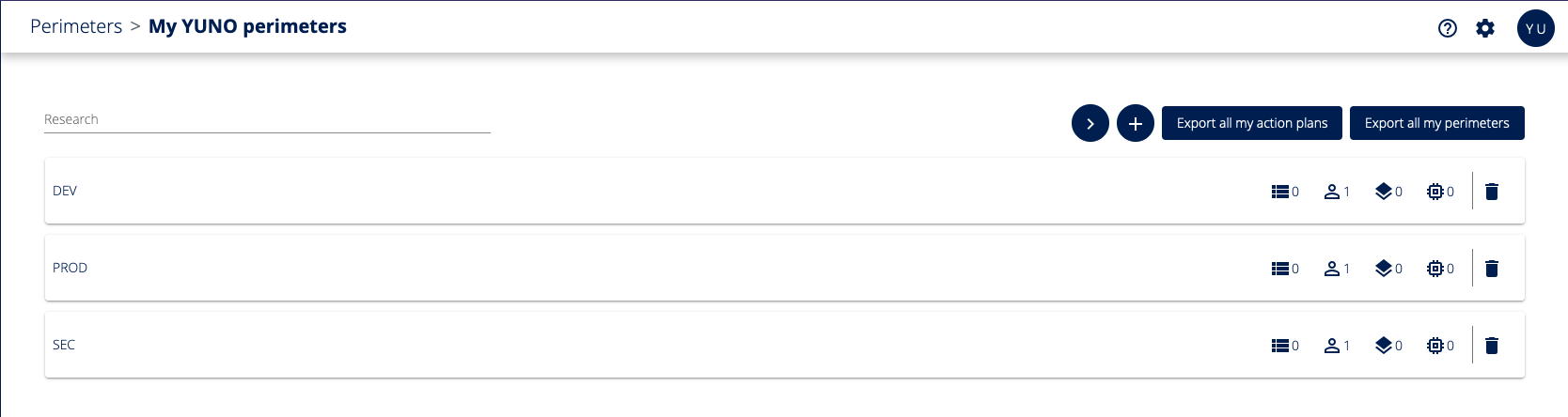Open the DEV perimeter row

pos(65,191)
